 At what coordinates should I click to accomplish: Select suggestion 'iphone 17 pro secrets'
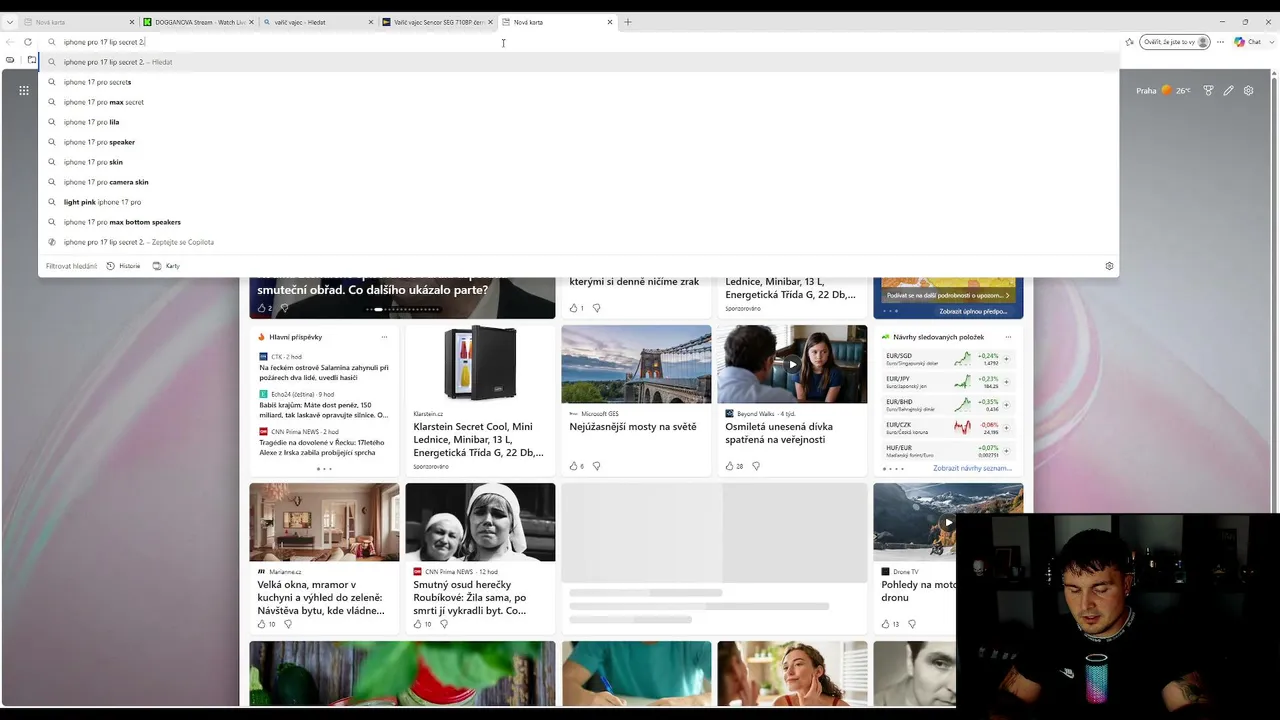[579, 82]
